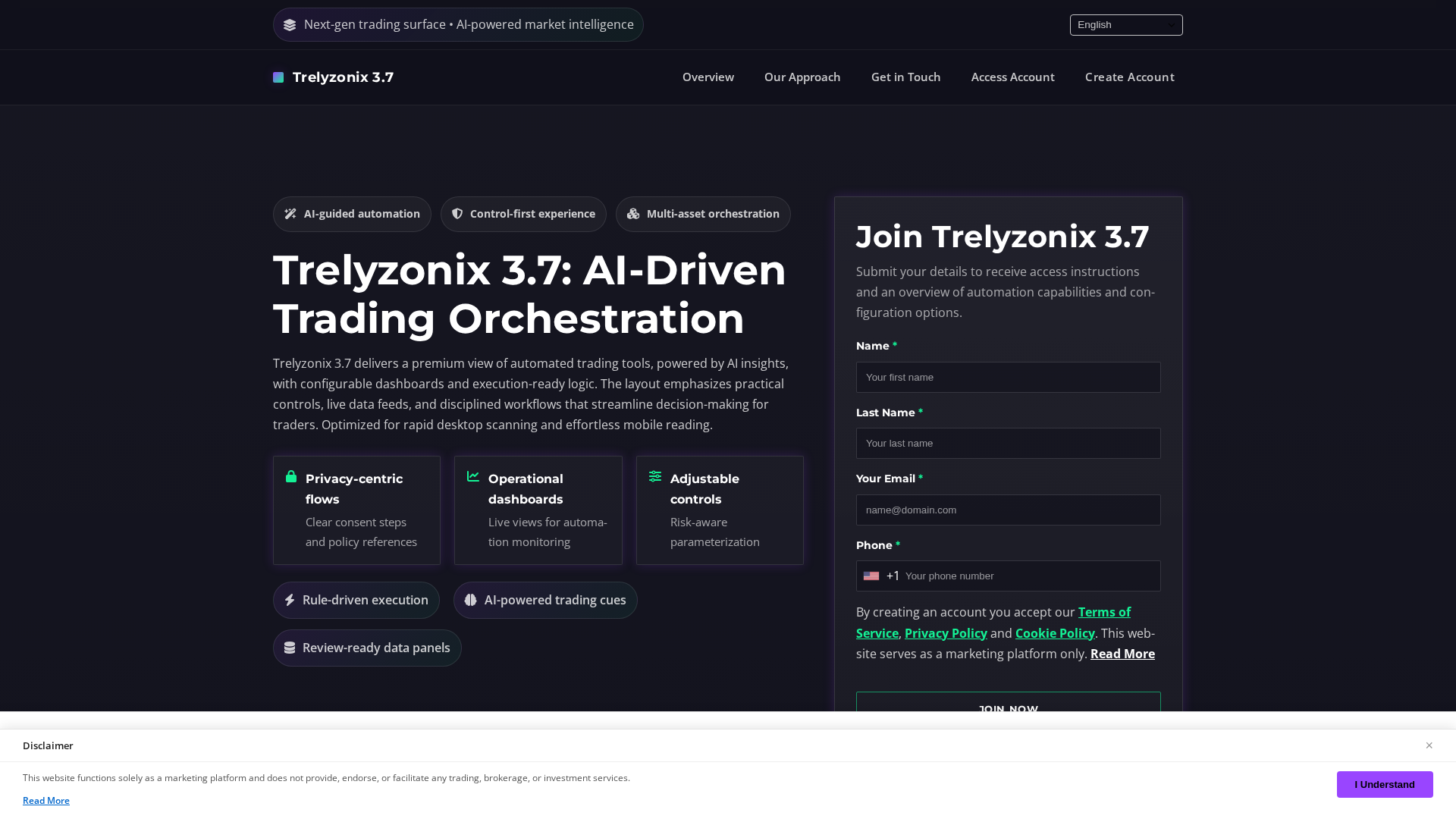1456x819 pixels.
Task: Open the Privacy Policy link
Action: coord(946,633)
